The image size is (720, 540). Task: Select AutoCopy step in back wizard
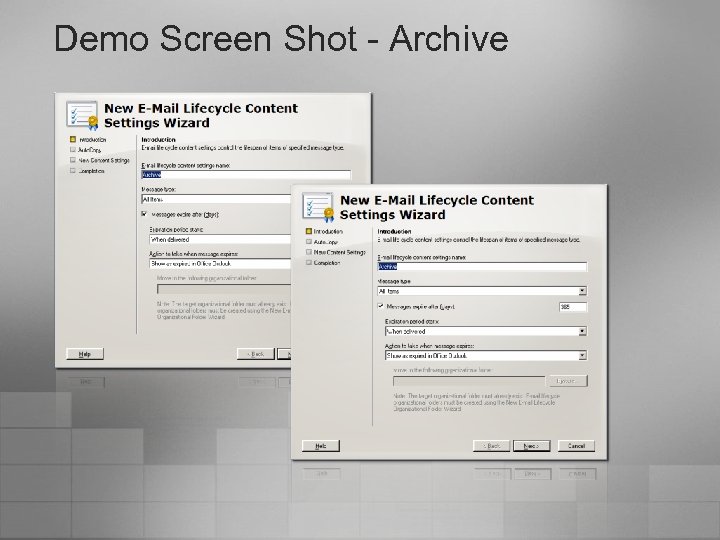pyautogui.click(x=85, y=150)
